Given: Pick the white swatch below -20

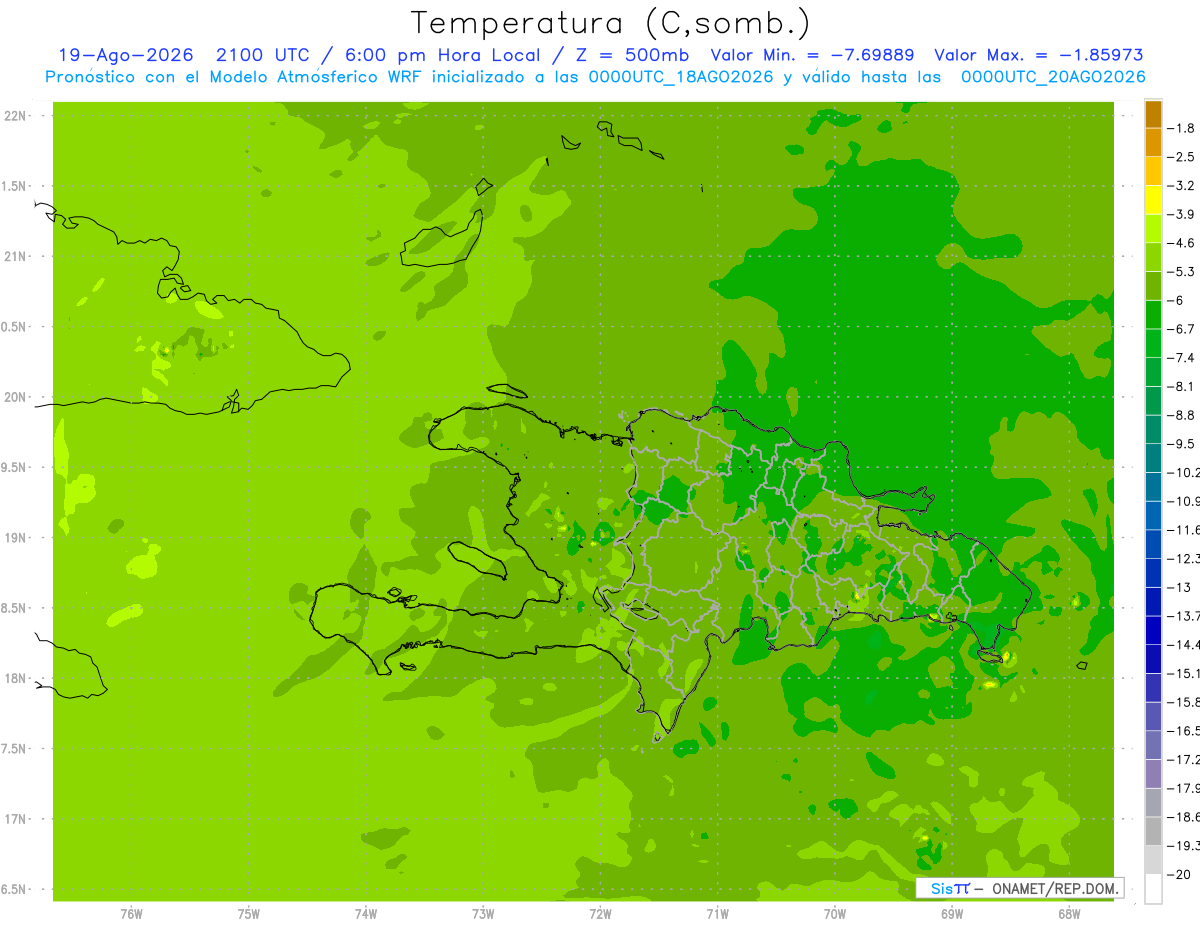Looking at the screenshot, I should pos(1153,888).
